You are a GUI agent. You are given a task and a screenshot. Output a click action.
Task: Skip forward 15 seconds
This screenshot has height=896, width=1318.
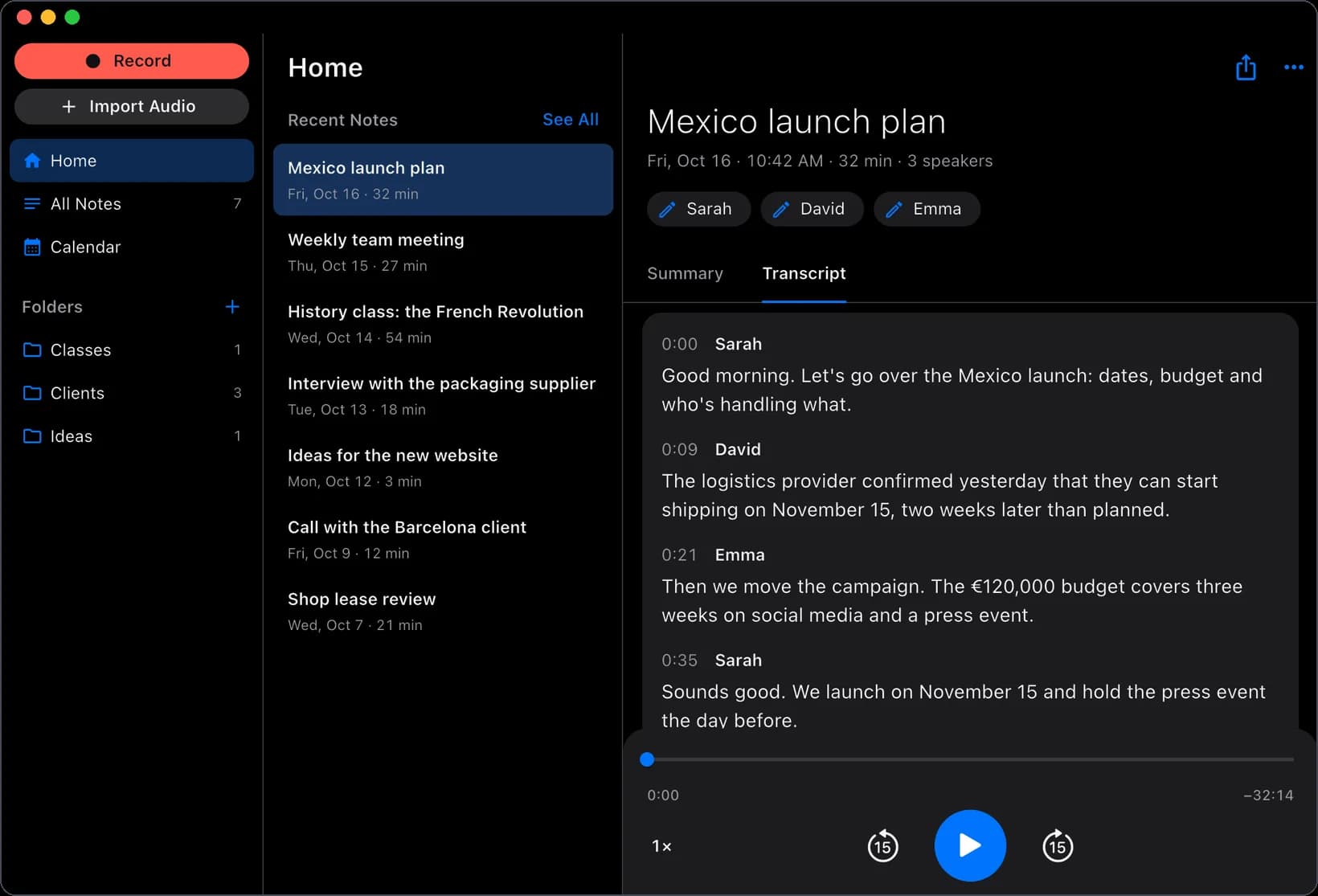point(1057,845)
